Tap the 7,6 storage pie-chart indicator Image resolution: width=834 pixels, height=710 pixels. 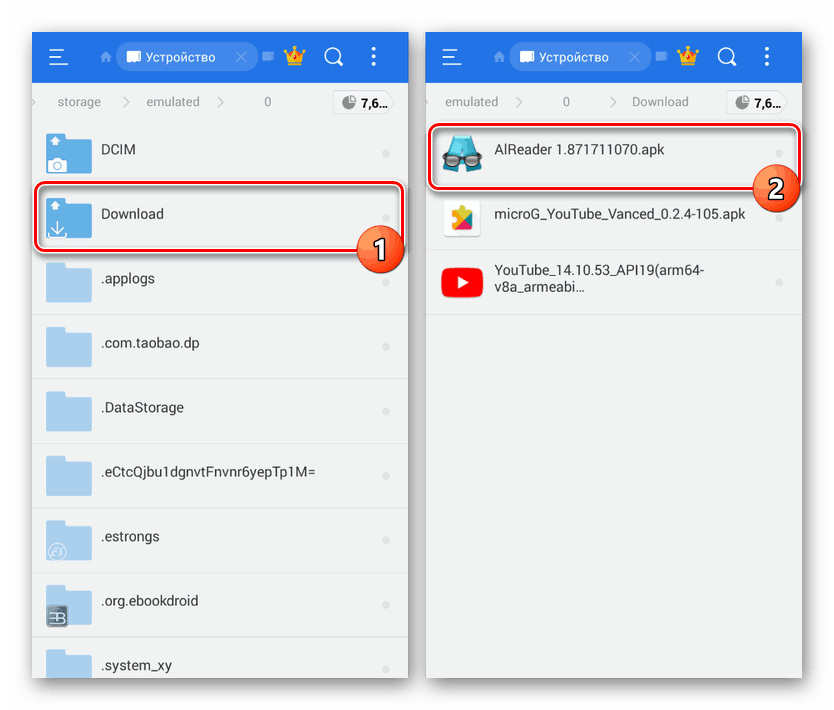363,101
